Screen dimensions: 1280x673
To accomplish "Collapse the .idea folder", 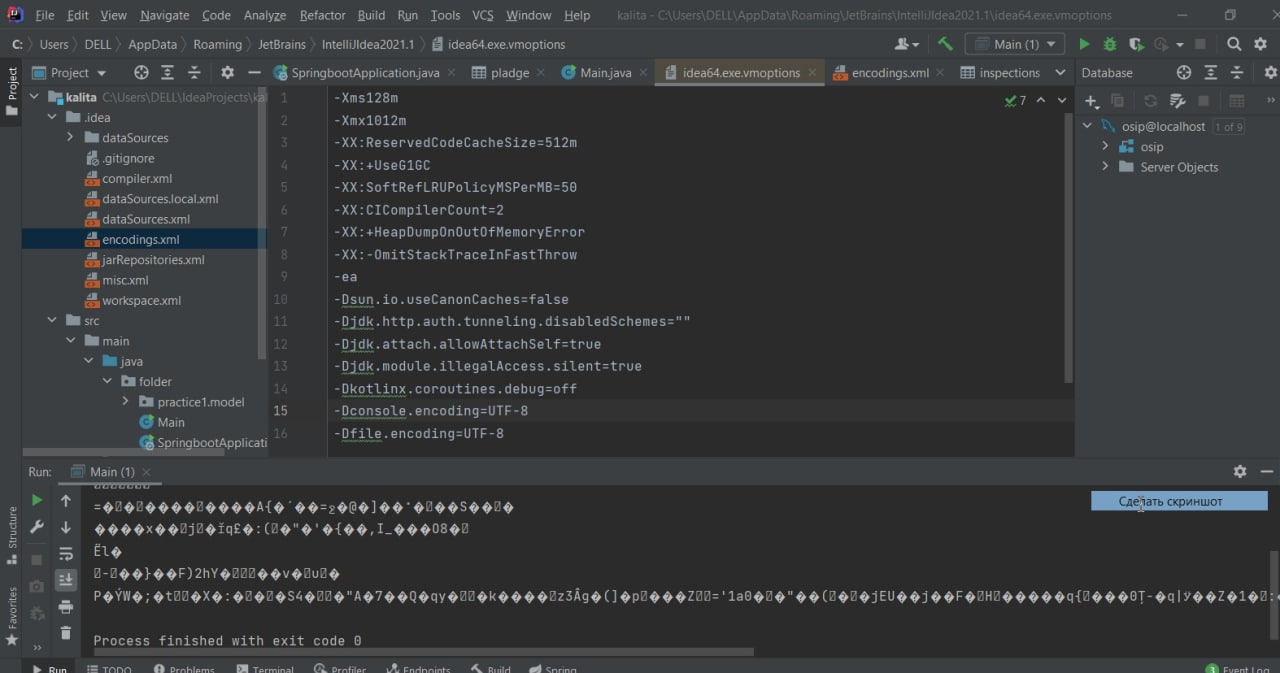I will tap(52, 117).
